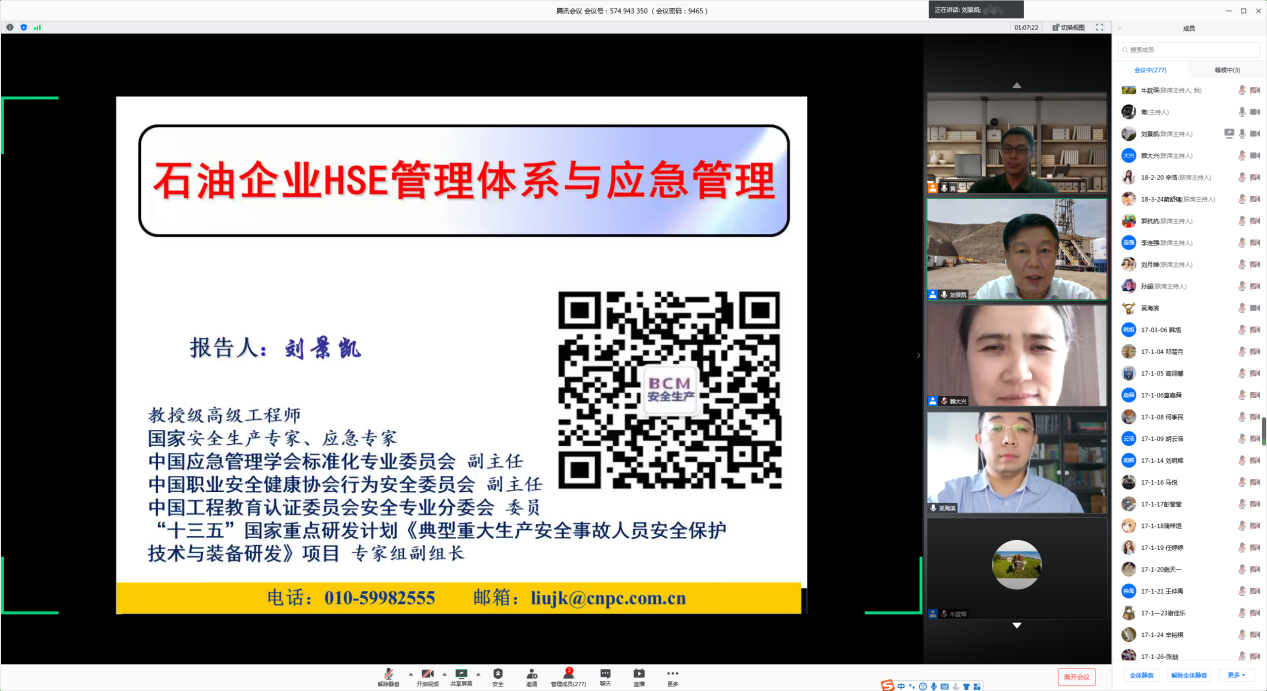The height and width of the screenshot is (691, 1267).
Task: Switch to the 等候中(3) waiting tab
Action: pyautogui.click(x=1227, y=70)
